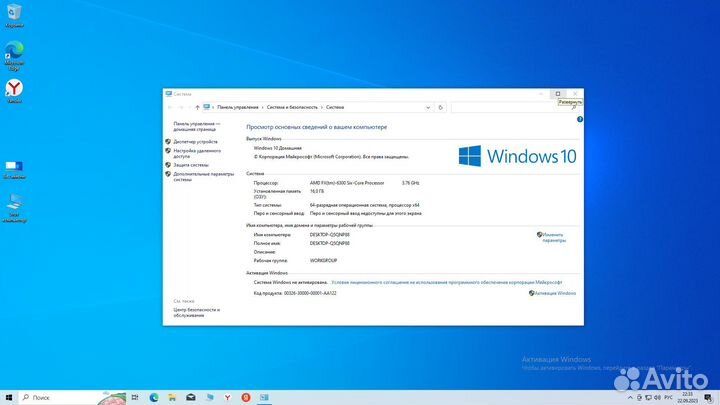Open the volume tray icon
This screenshot has height=405, width=720.
coord(658,398)
